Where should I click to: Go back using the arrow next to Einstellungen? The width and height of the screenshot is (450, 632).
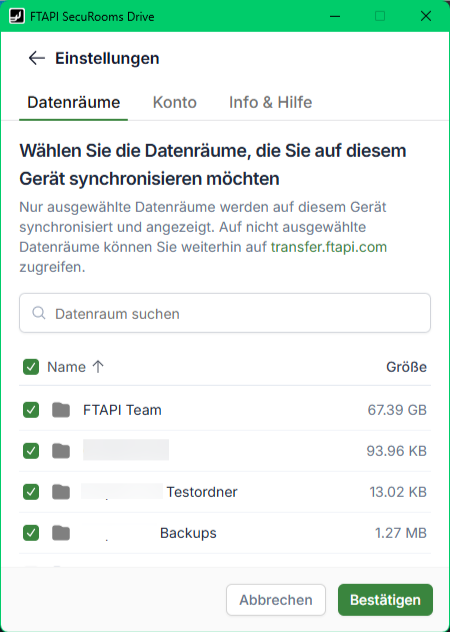click(x=36, y=58)
